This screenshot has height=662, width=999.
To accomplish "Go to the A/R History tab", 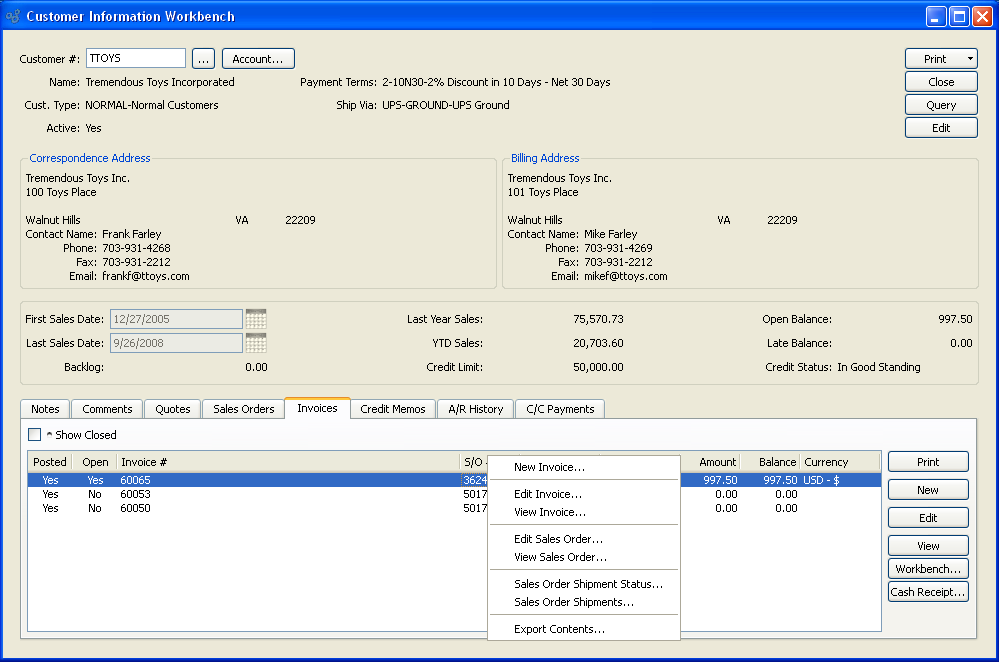I will pos(474,409).
